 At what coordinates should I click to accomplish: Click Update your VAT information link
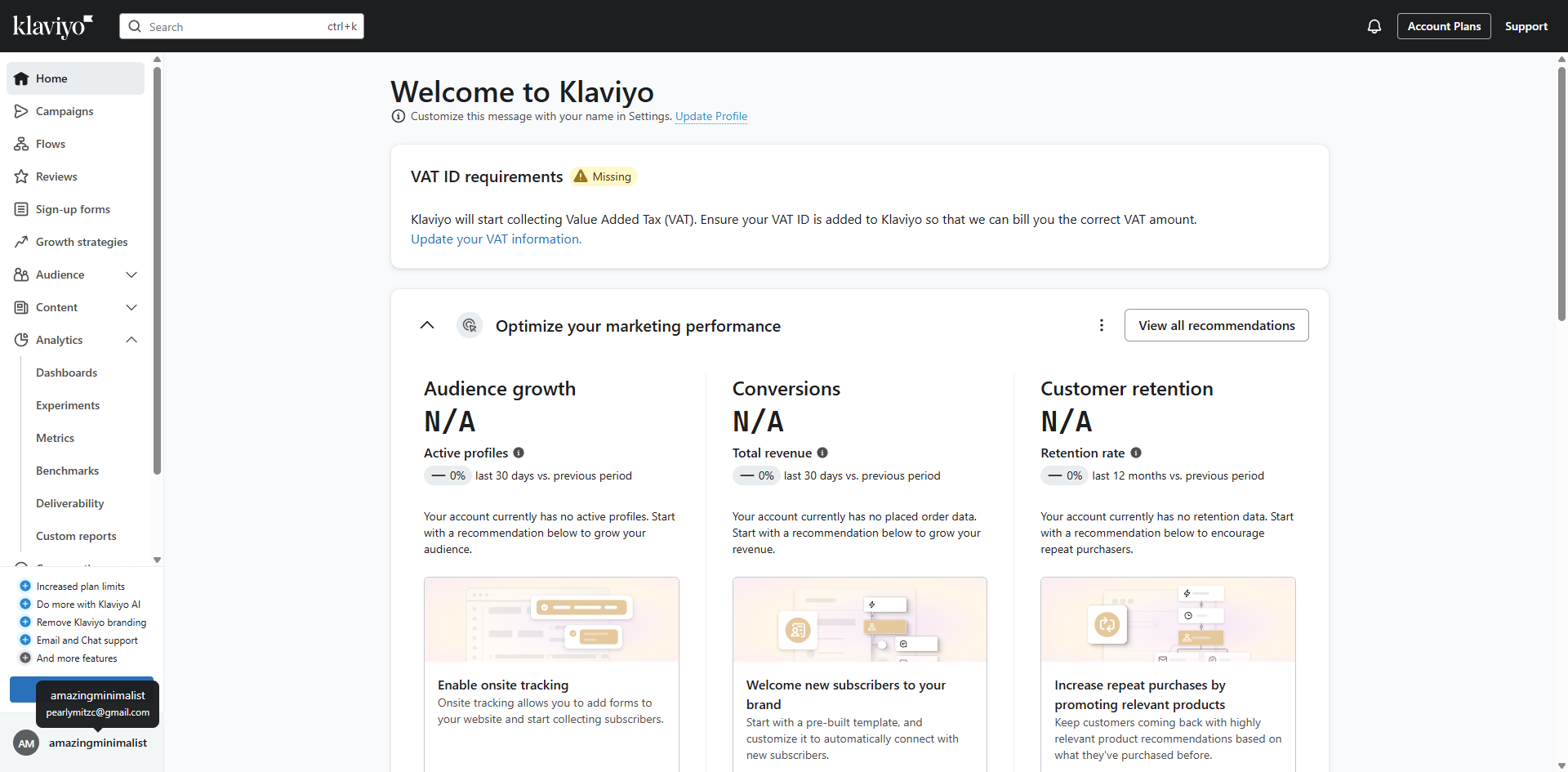click(x=496, y=239)
